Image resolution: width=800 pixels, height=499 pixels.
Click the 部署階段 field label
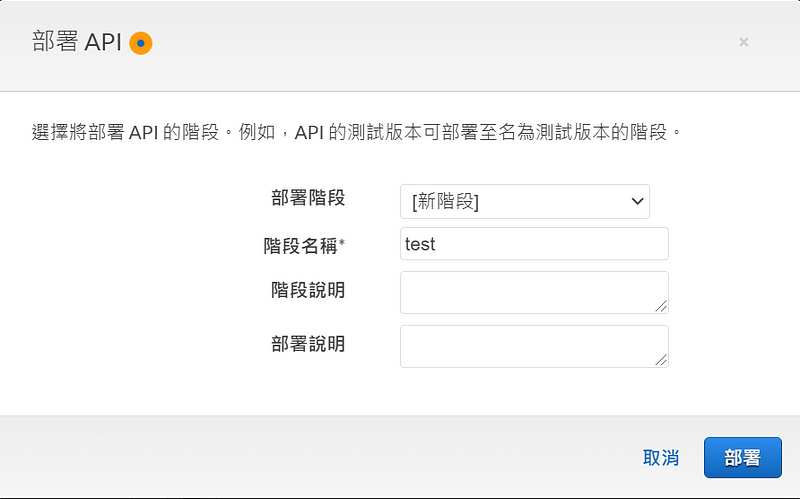pyautogui.click(x=308, y=198)
